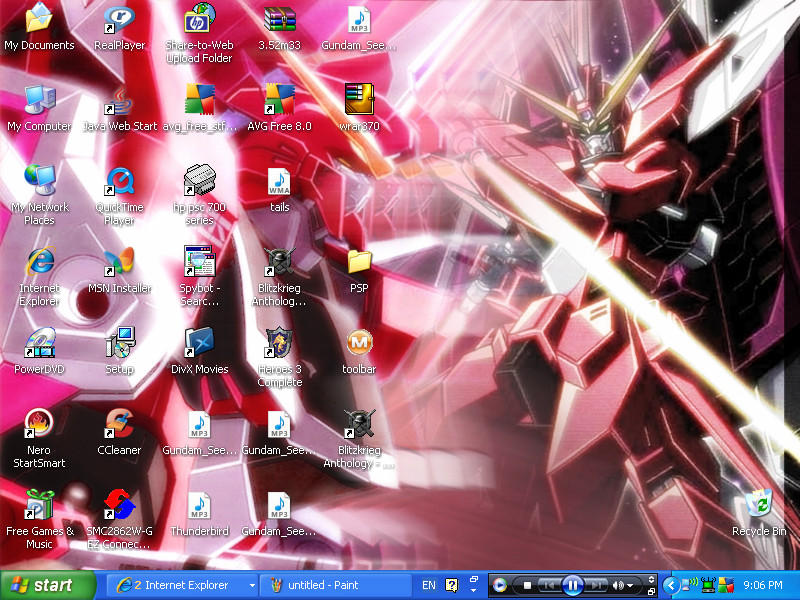Viewport: 800px width, 600px height.
Task: Open the language bar help icon
Action: [x=452, y=585]
